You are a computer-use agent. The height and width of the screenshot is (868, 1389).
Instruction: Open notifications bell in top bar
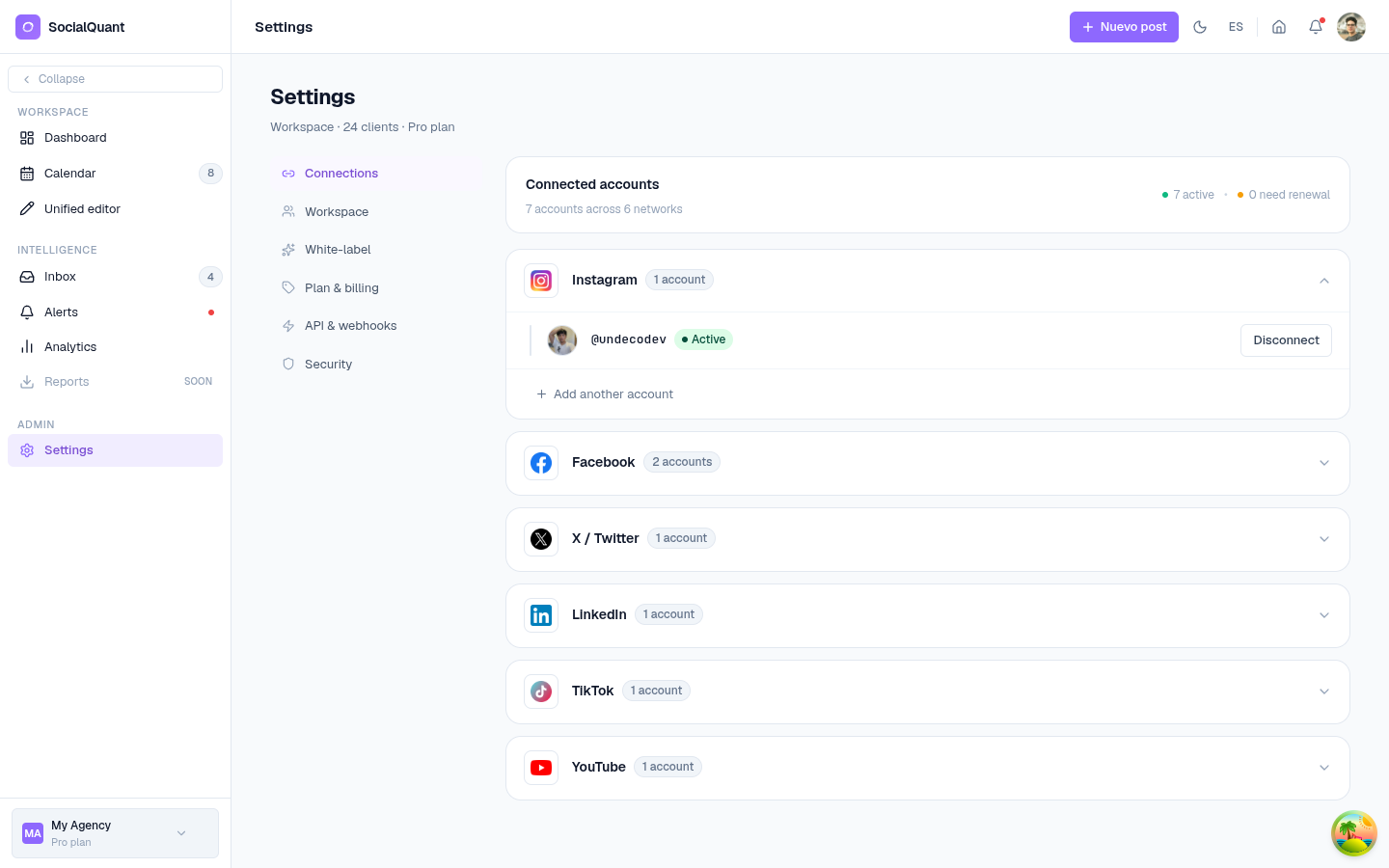1316,27
